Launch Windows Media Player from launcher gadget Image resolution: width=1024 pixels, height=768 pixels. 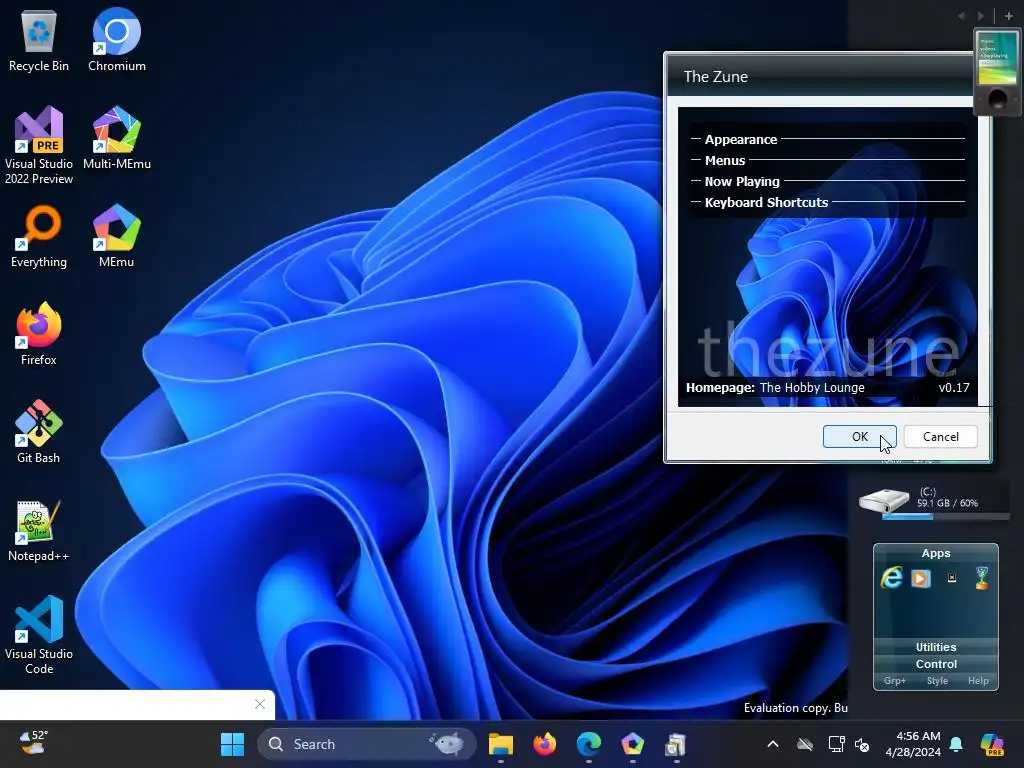point(921,578)
